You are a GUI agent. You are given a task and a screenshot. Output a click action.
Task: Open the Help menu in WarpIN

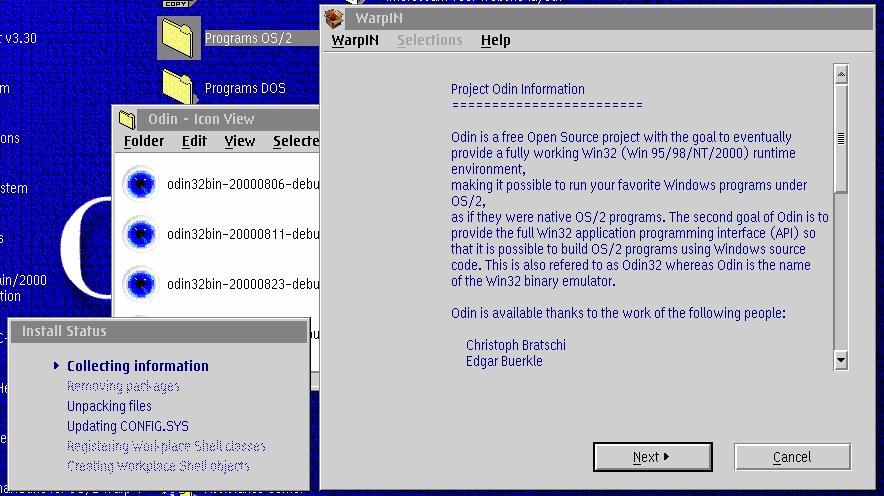(496, 40)
